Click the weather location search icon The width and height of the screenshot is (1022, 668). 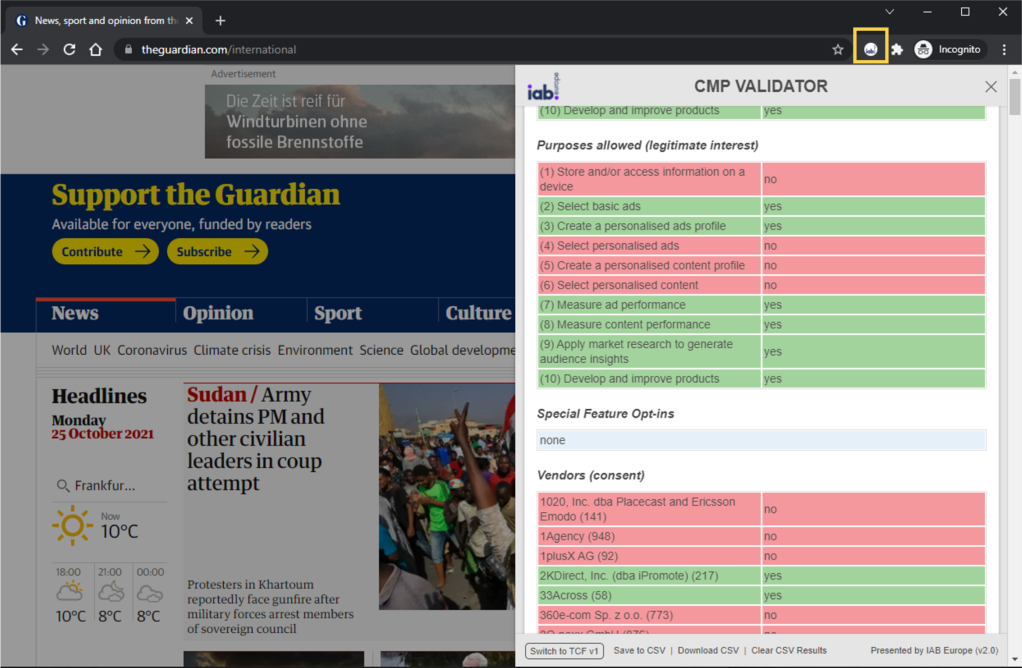point(63,486)
